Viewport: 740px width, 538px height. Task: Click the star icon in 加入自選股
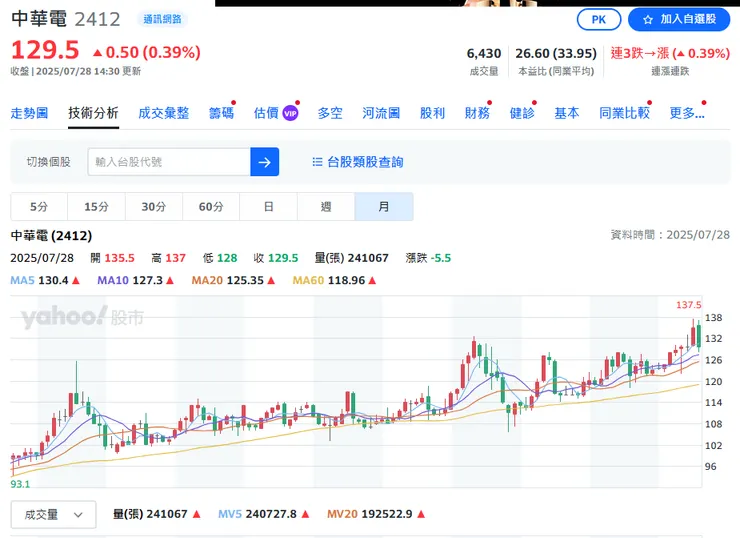click(x=648, y=19)
